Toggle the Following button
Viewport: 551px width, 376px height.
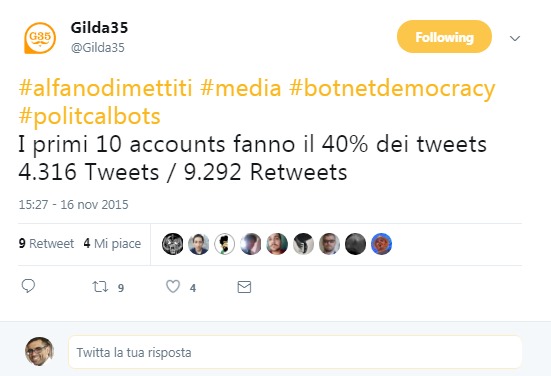[444, 37]
